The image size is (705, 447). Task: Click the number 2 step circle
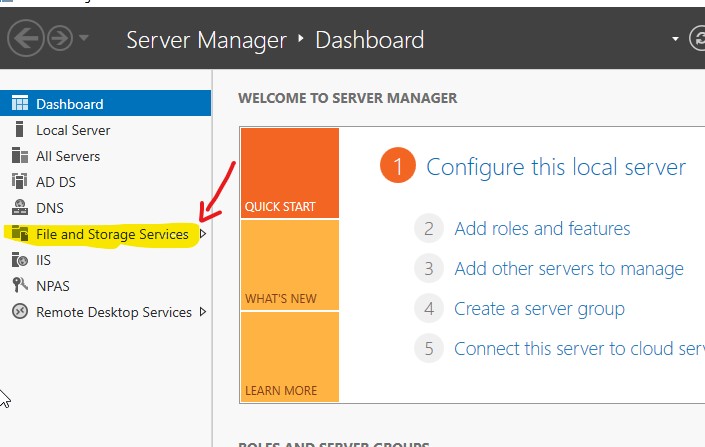point(429,228)
